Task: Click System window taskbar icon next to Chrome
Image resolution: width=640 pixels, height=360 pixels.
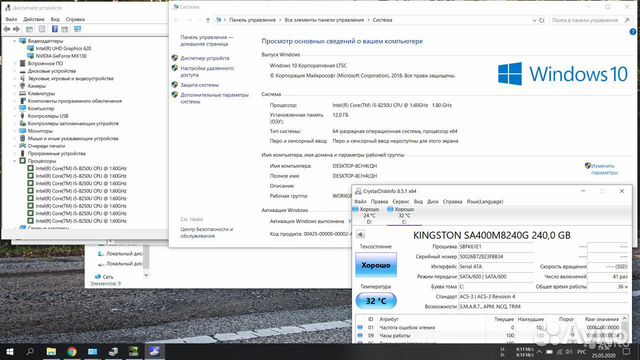Action: (93, 351)
